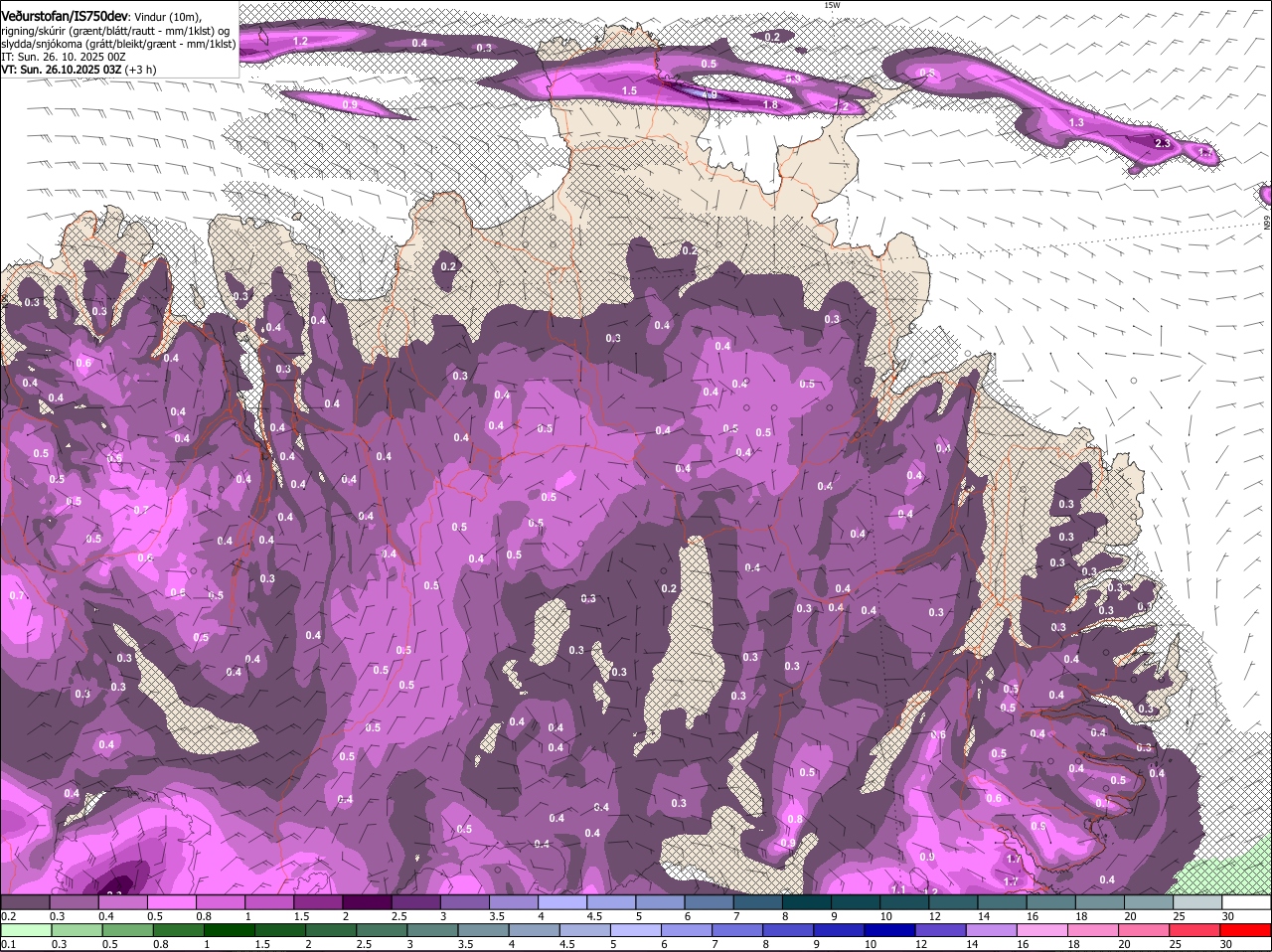Click deep blue lower swatch 10 to 12
This screenshot has width=1272, height=952.
pyautogui.click(x=891, y=930)
